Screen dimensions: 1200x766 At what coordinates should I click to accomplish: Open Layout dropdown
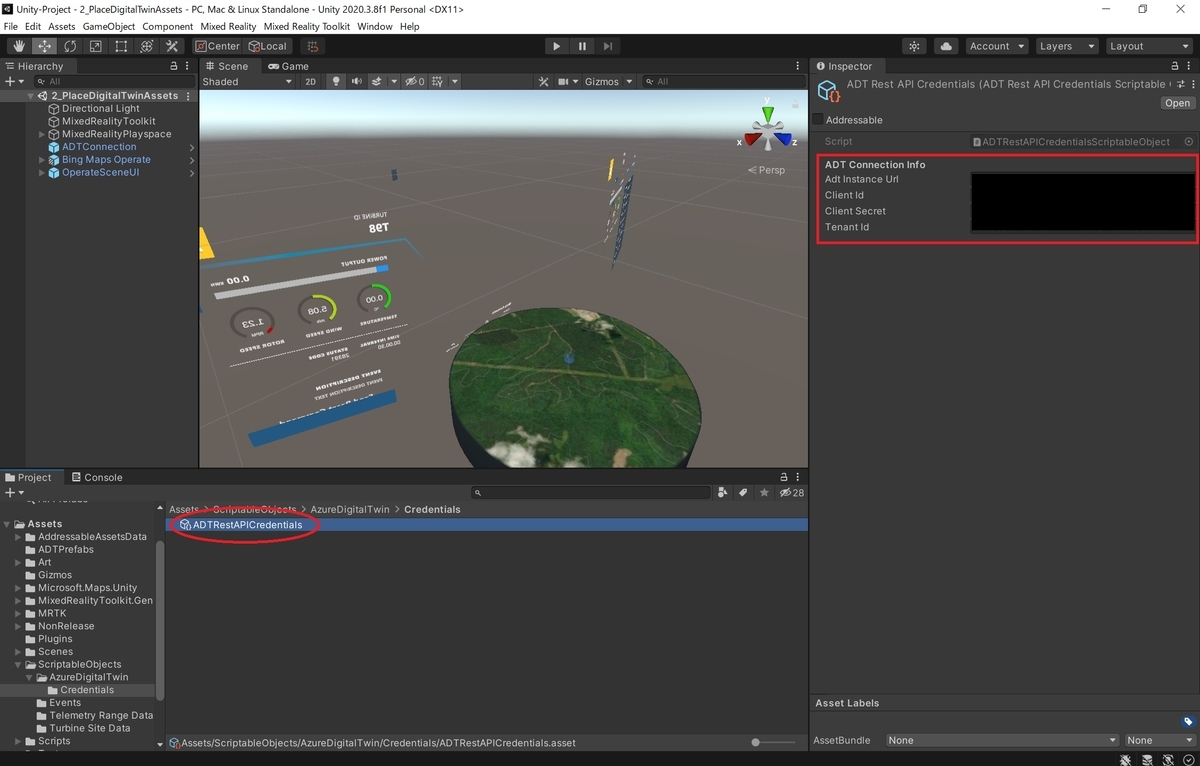coord(1148,46)
